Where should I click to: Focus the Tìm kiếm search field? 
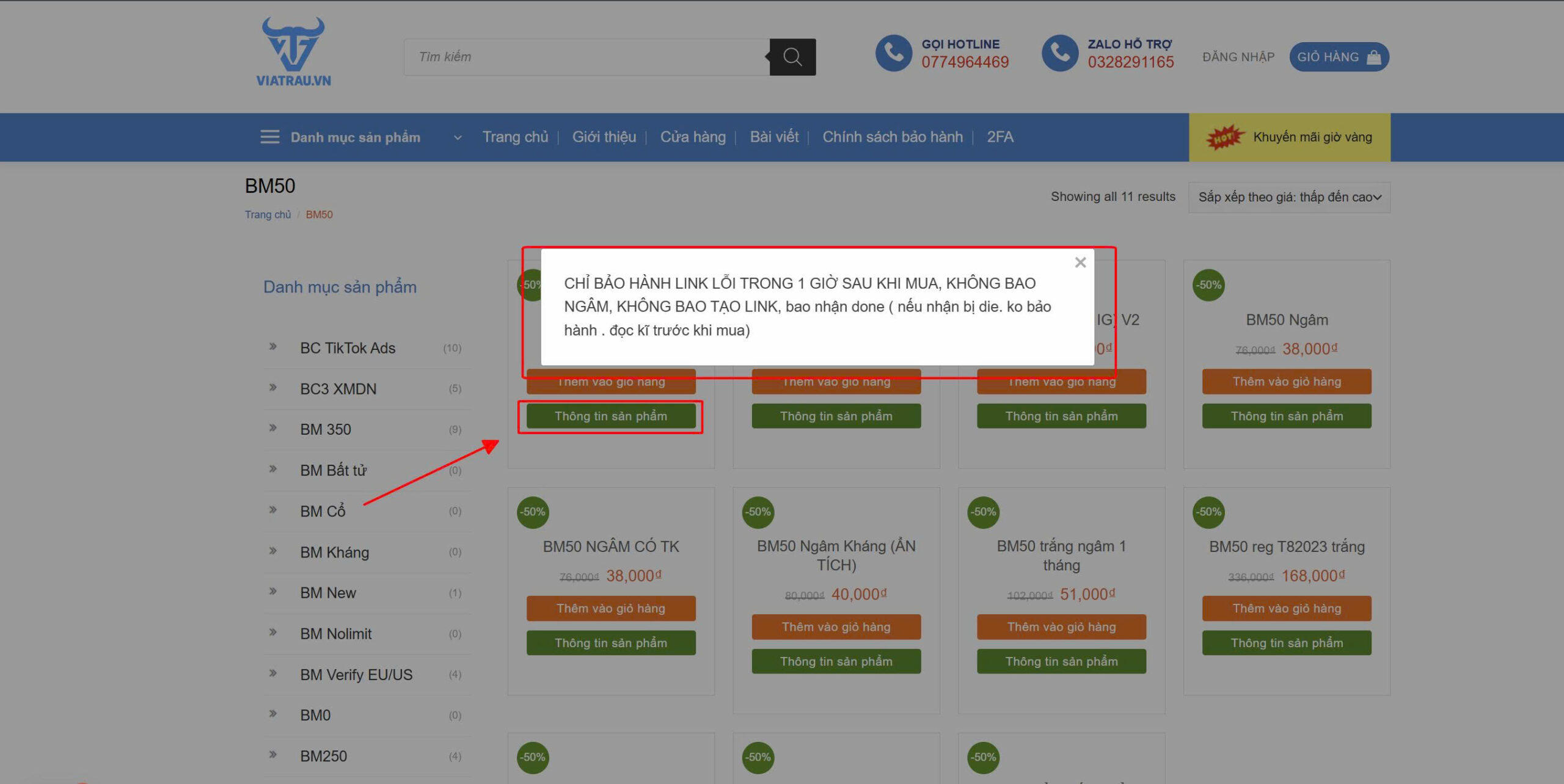coord(586,57)
